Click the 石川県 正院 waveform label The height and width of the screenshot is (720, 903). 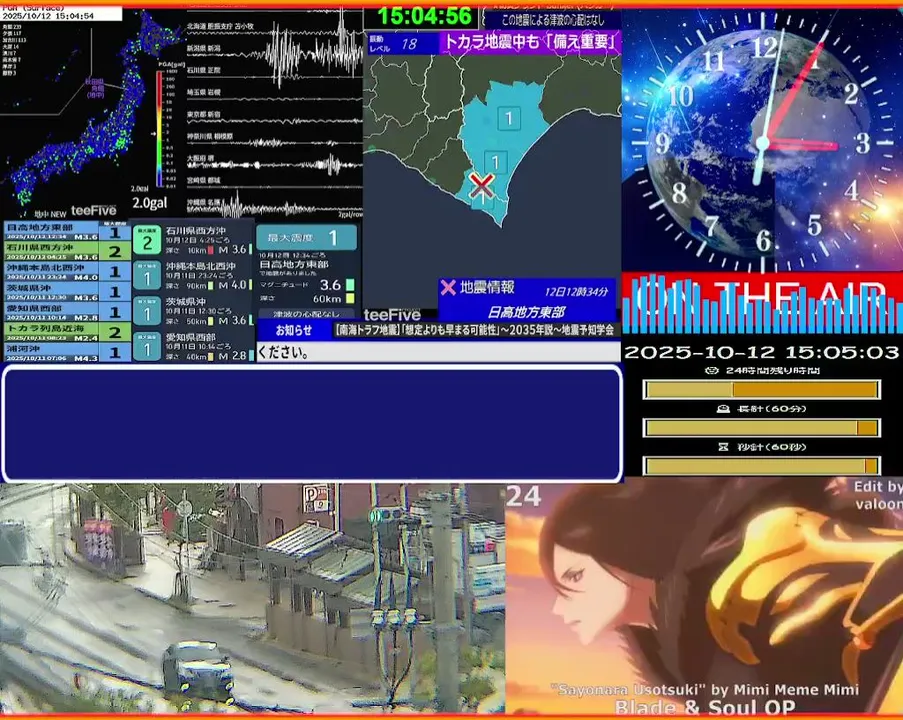click(203, 70)
